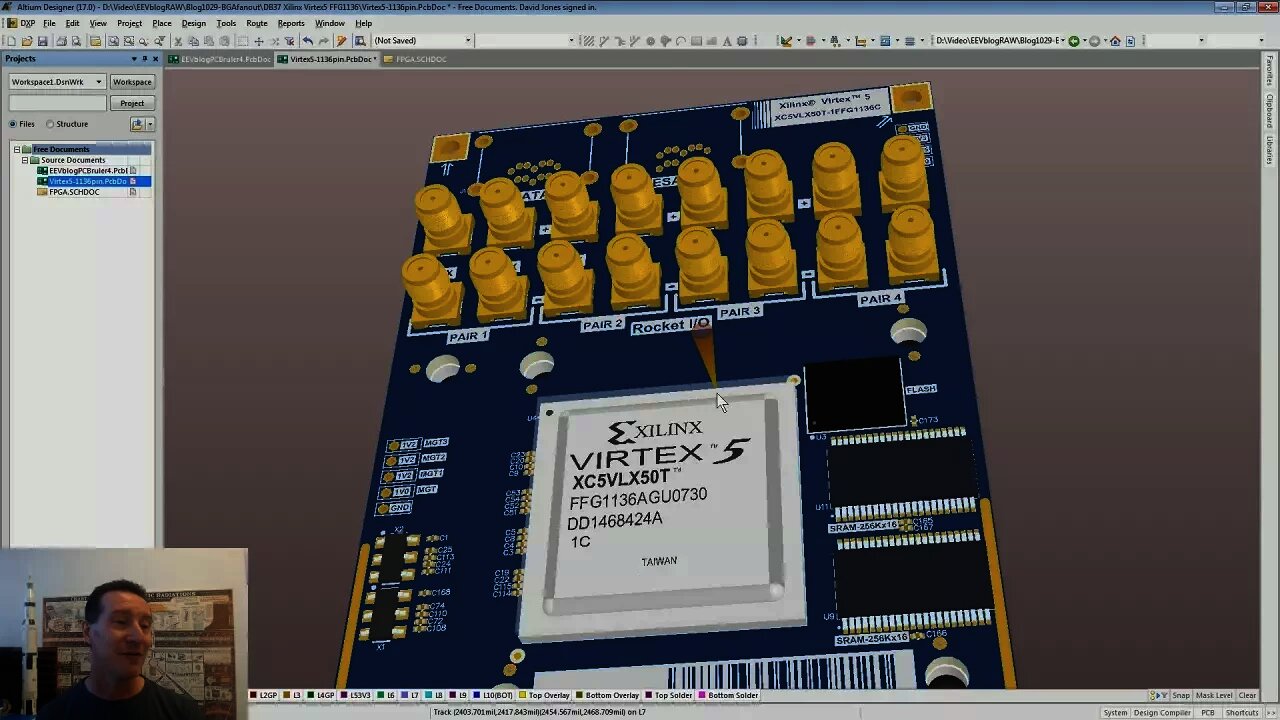This screenshot has width=1280, height=720.
Task: Select EEVblogPCBruler4.PcbDoc in project tree
Action: [x=88, y=171]
